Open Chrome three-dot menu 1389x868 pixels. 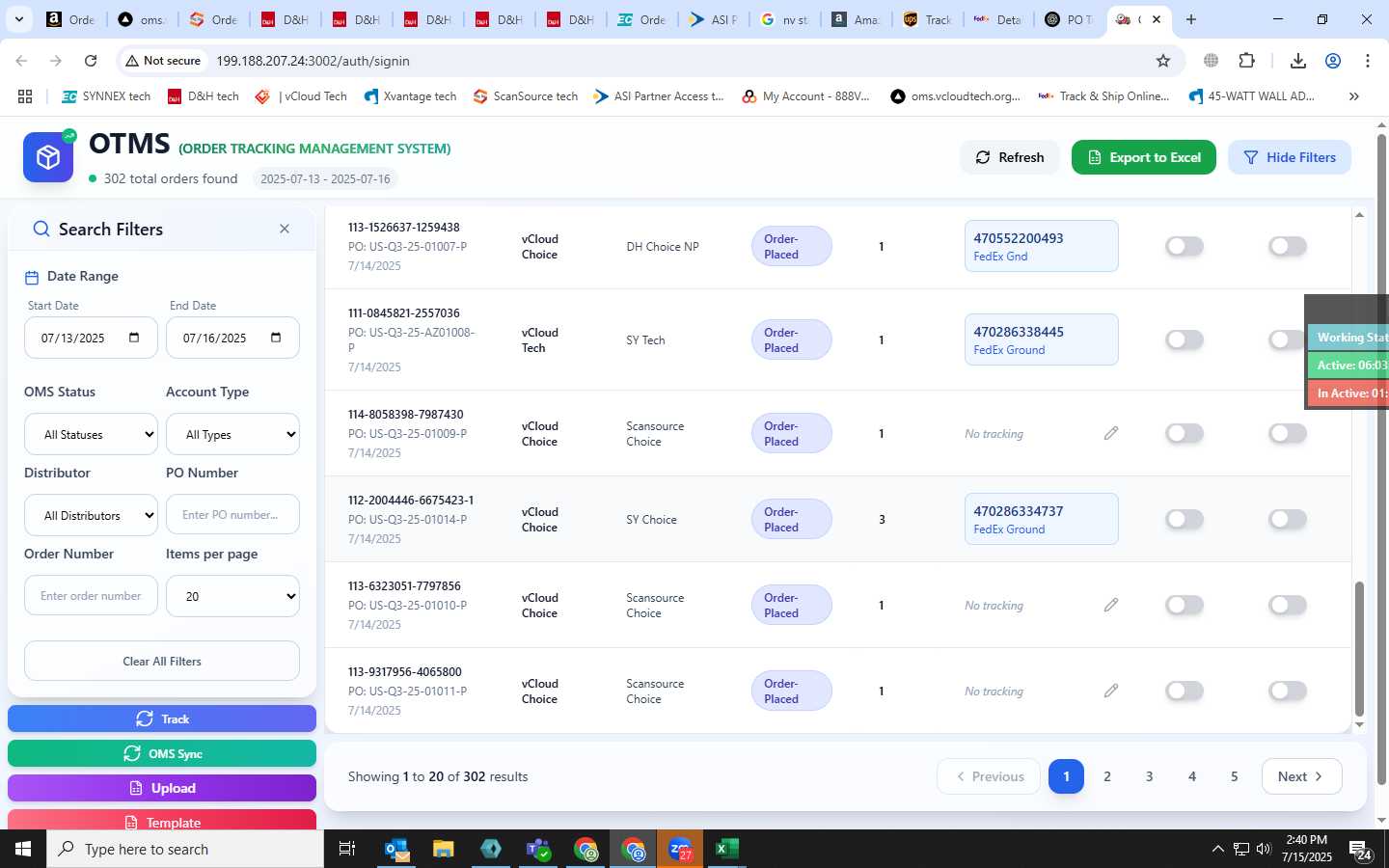1368,61
